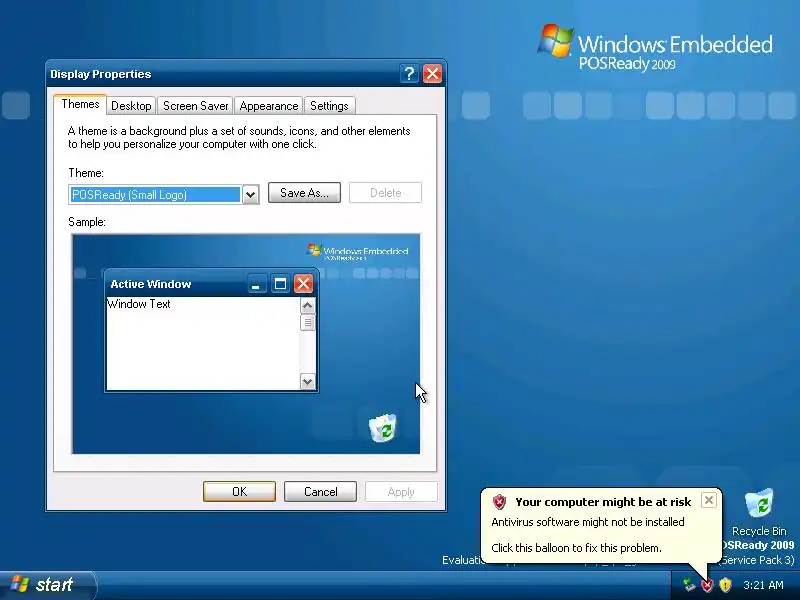The width and height of the screenshot is (800, 600).
Task: Expand the Theme dropdown arrow
Action: point(250,195)
